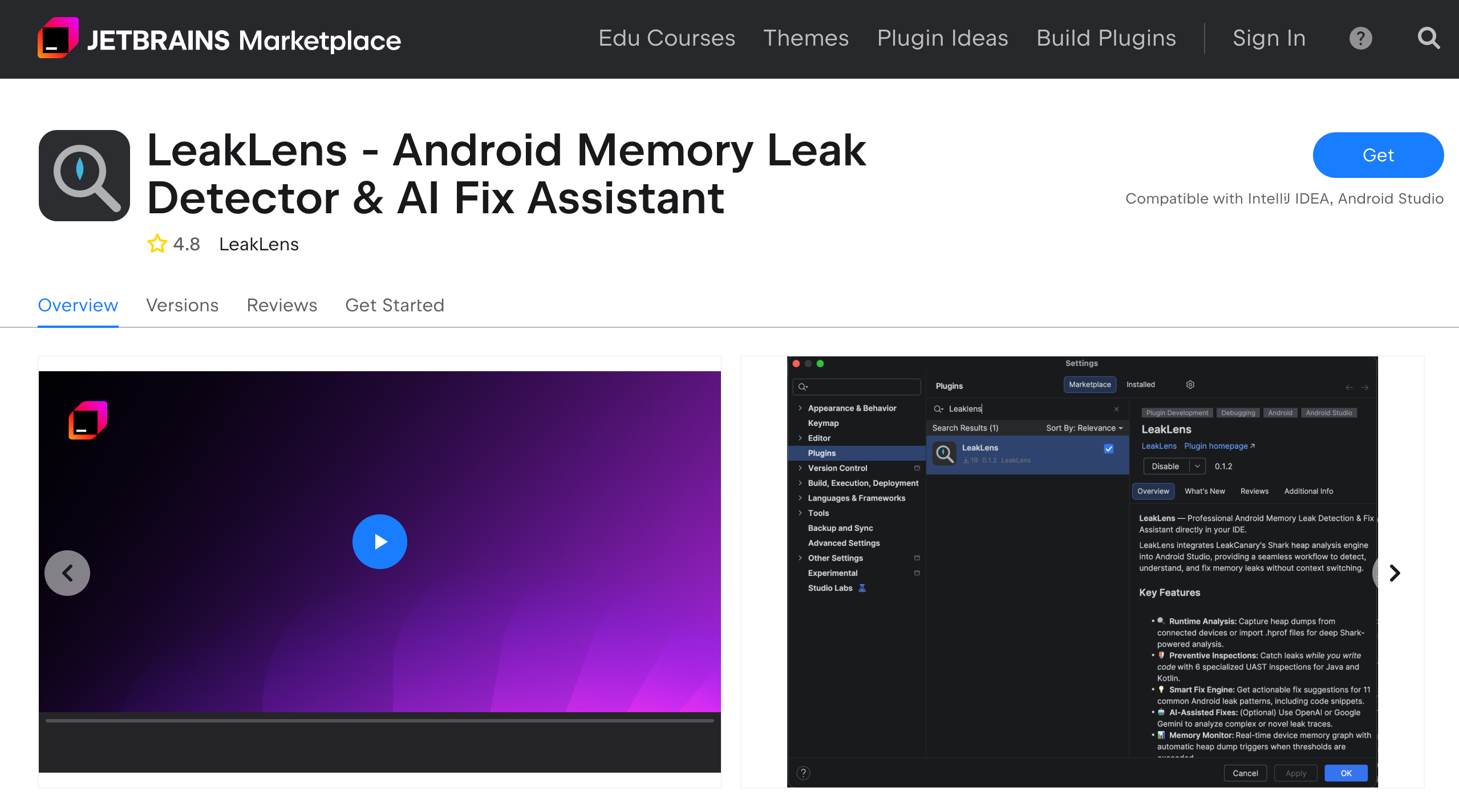Expand the Editor settings node
The image size is (1459, 812).
tap(800, 438)
